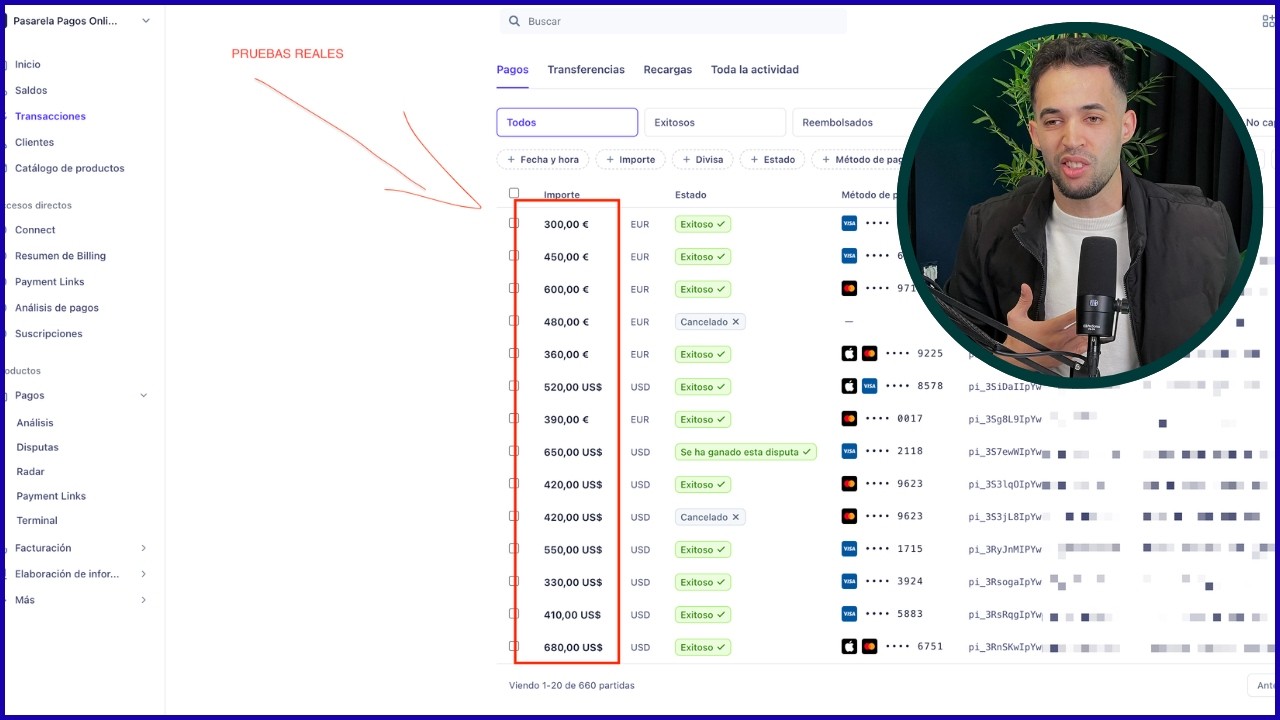The width and height of the screenshot is (1280, 720).
Task: Check the box for 450,00 € payment
Action: (514, 255)
